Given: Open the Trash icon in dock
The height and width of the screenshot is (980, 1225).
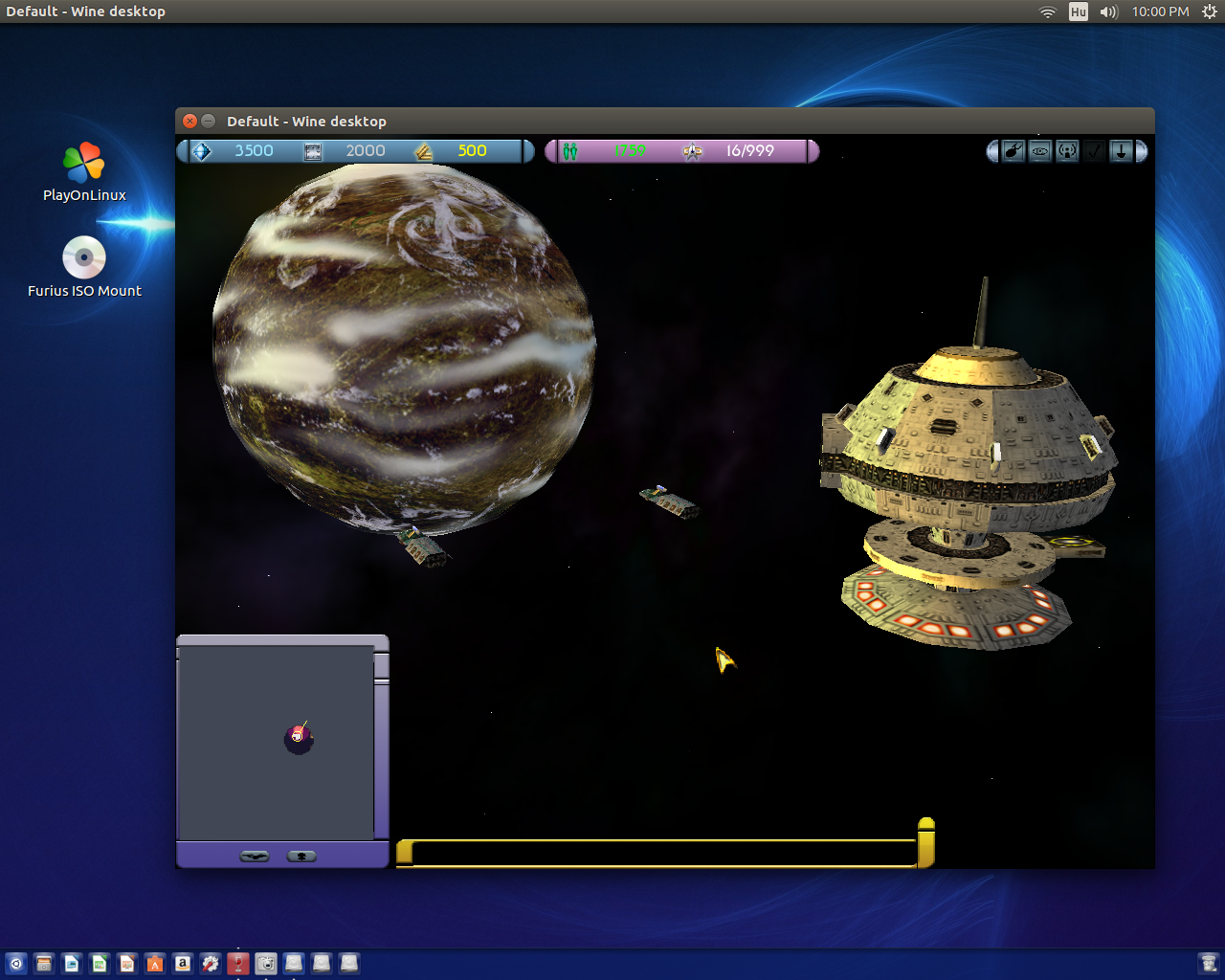Looking at the screenshot, I should (1209, 964).
